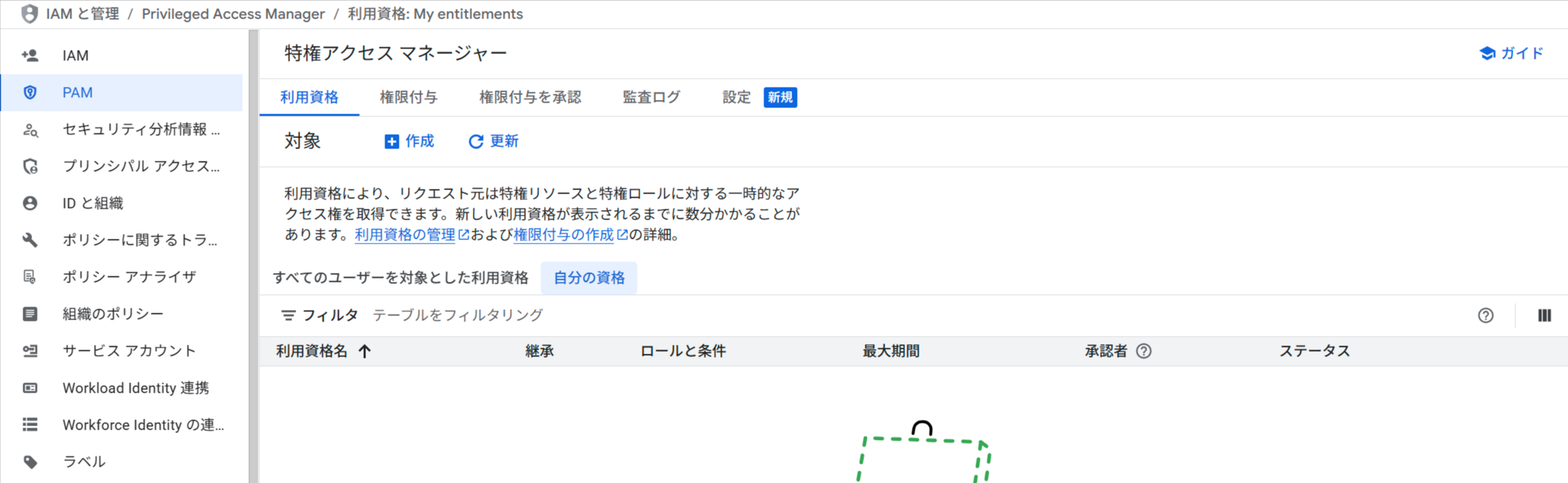Click the セキュリティ分析情報 sidebar icon
This screenshot has height=483, width=1568.
click(x=30, y=130)
